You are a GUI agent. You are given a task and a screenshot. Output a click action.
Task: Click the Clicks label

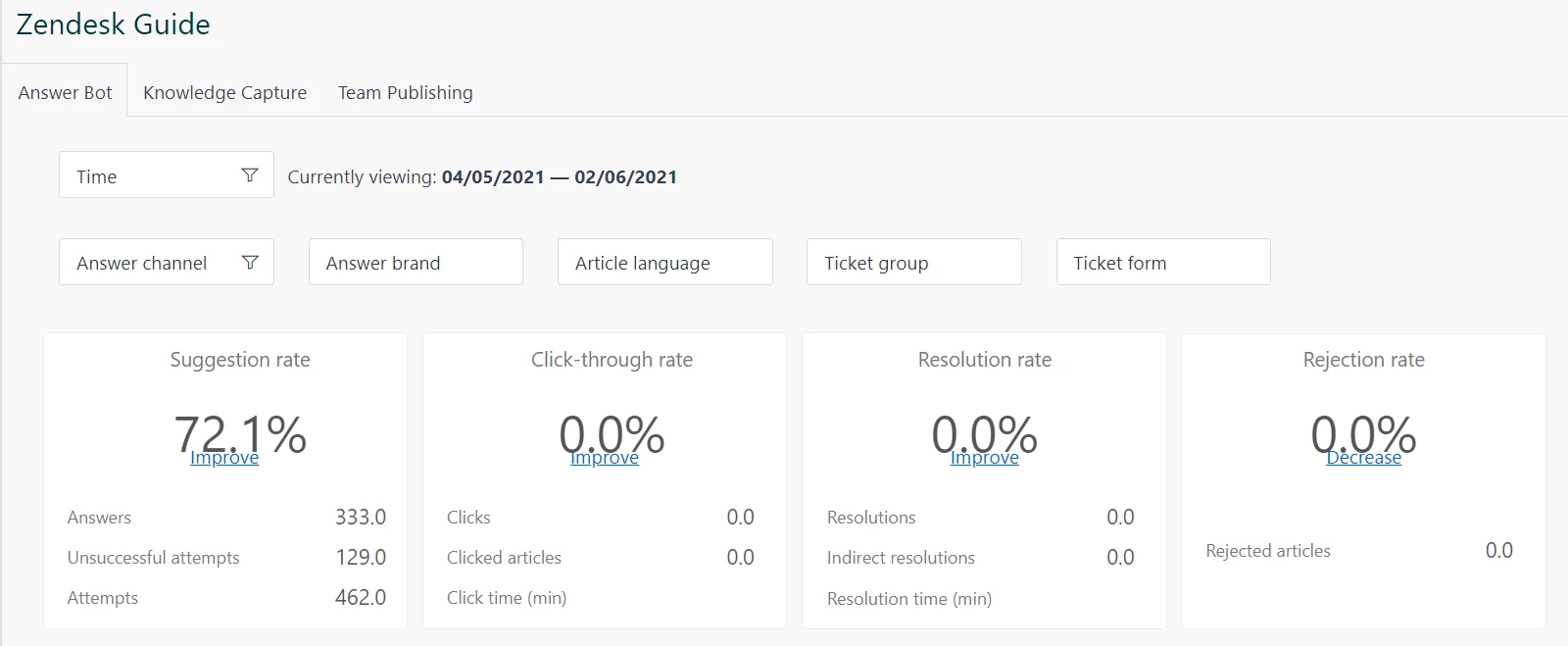[468, 518]
